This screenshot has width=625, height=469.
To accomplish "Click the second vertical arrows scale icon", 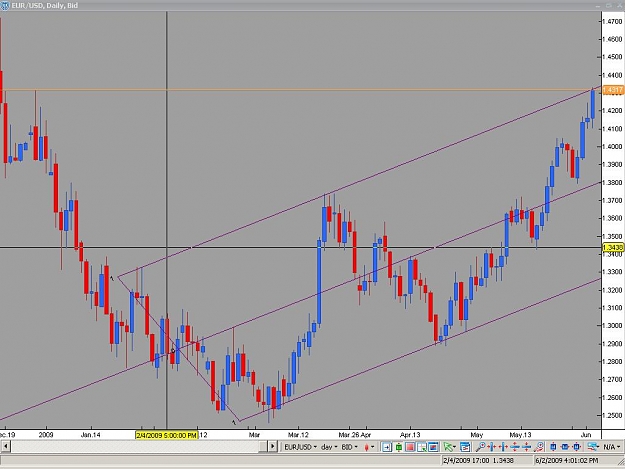I will tap(527, 447).
